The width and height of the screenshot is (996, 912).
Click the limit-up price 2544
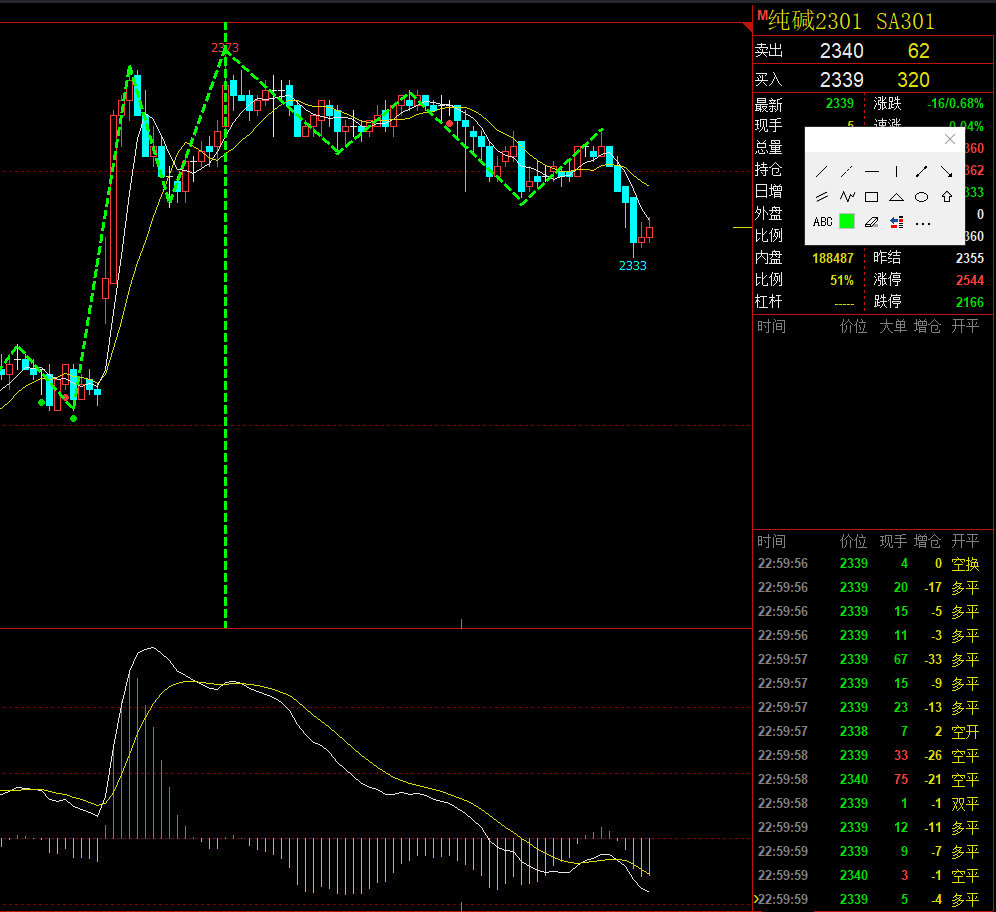pos(970,280)
